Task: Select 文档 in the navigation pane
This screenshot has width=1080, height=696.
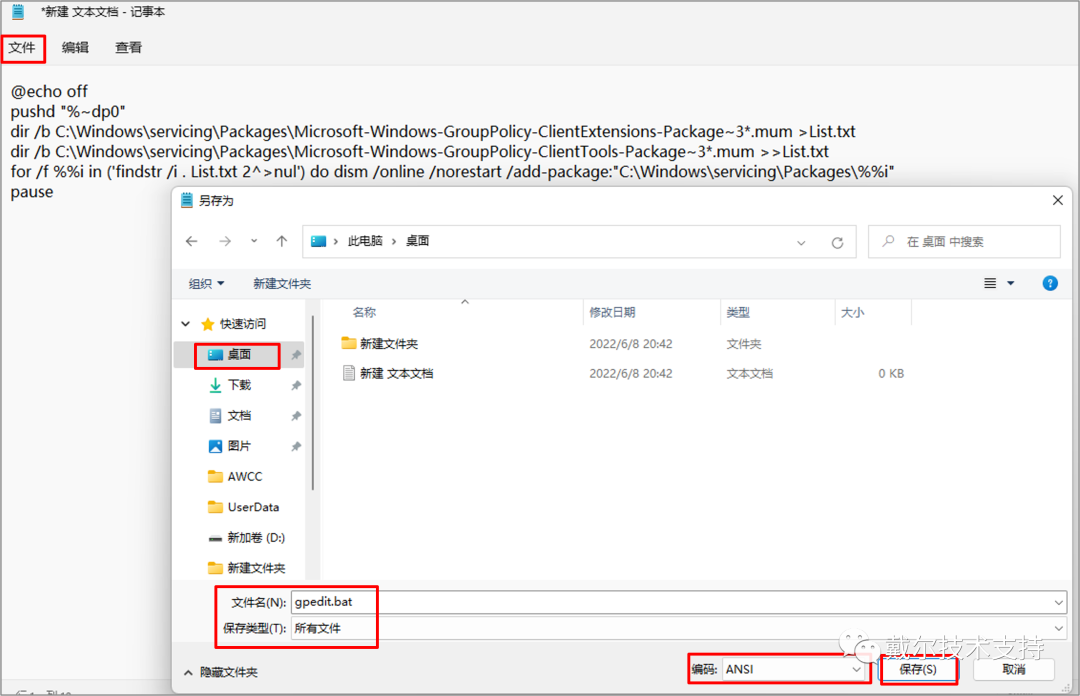Action: (x=240, y=416)
